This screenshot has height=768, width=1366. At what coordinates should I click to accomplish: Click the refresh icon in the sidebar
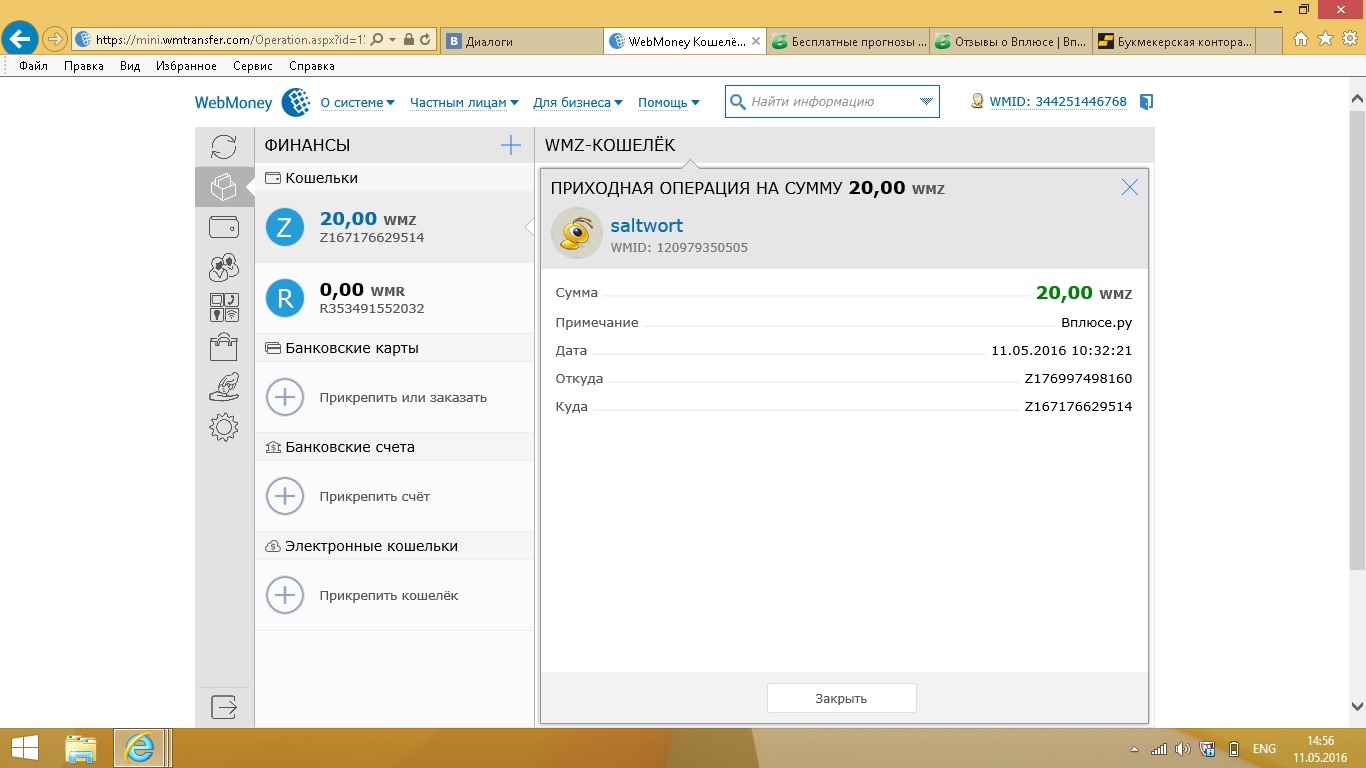point(224,147)
